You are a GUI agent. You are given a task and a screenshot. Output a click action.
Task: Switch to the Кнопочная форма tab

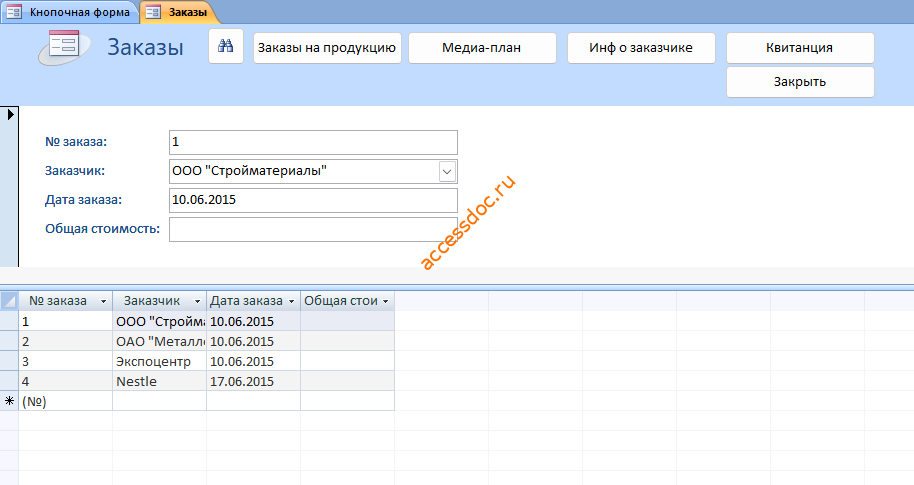70,12
